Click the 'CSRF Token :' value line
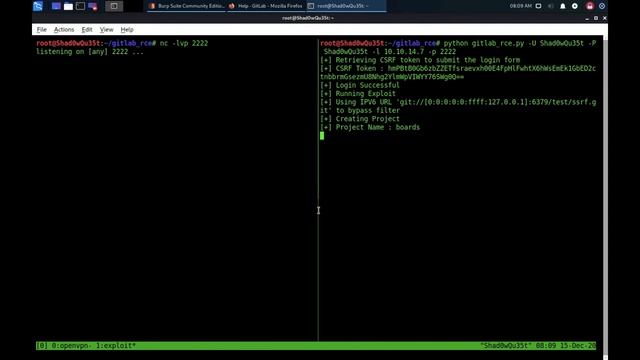 (458, 73)
